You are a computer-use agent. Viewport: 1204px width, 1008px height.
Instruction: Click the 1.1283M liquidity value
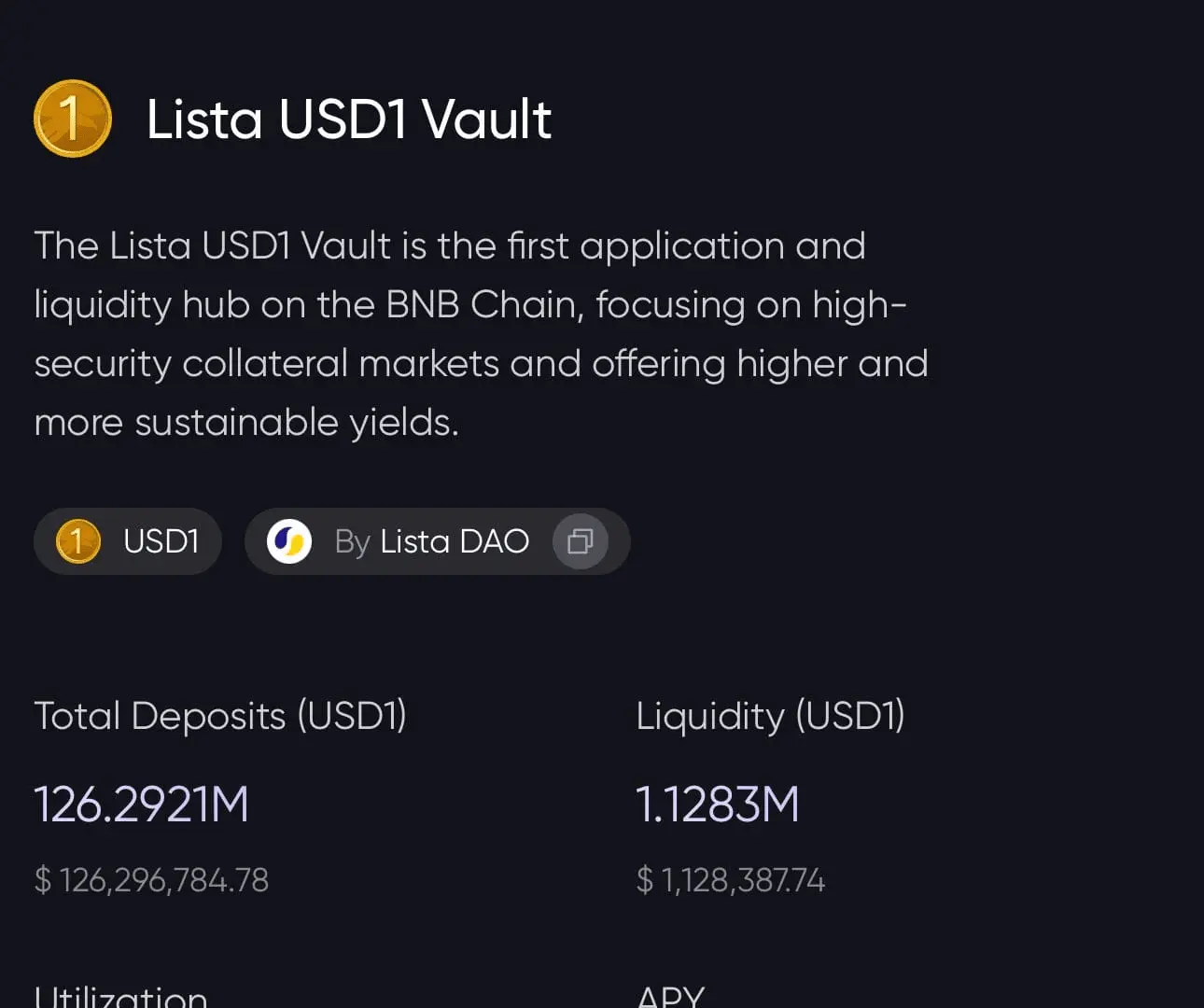(x=718, y=805)
